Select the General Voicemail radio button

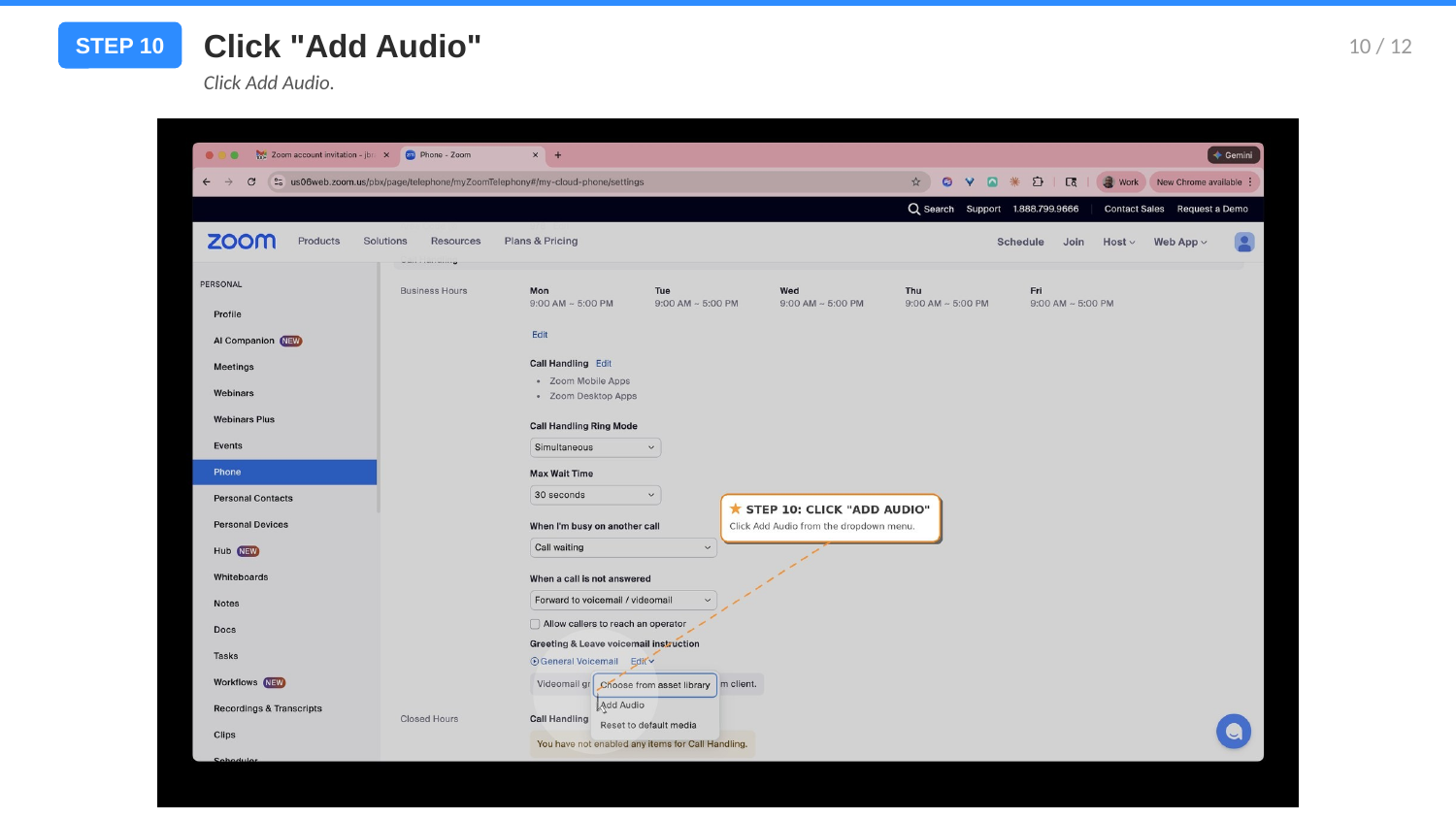click(x=534, y=661)
